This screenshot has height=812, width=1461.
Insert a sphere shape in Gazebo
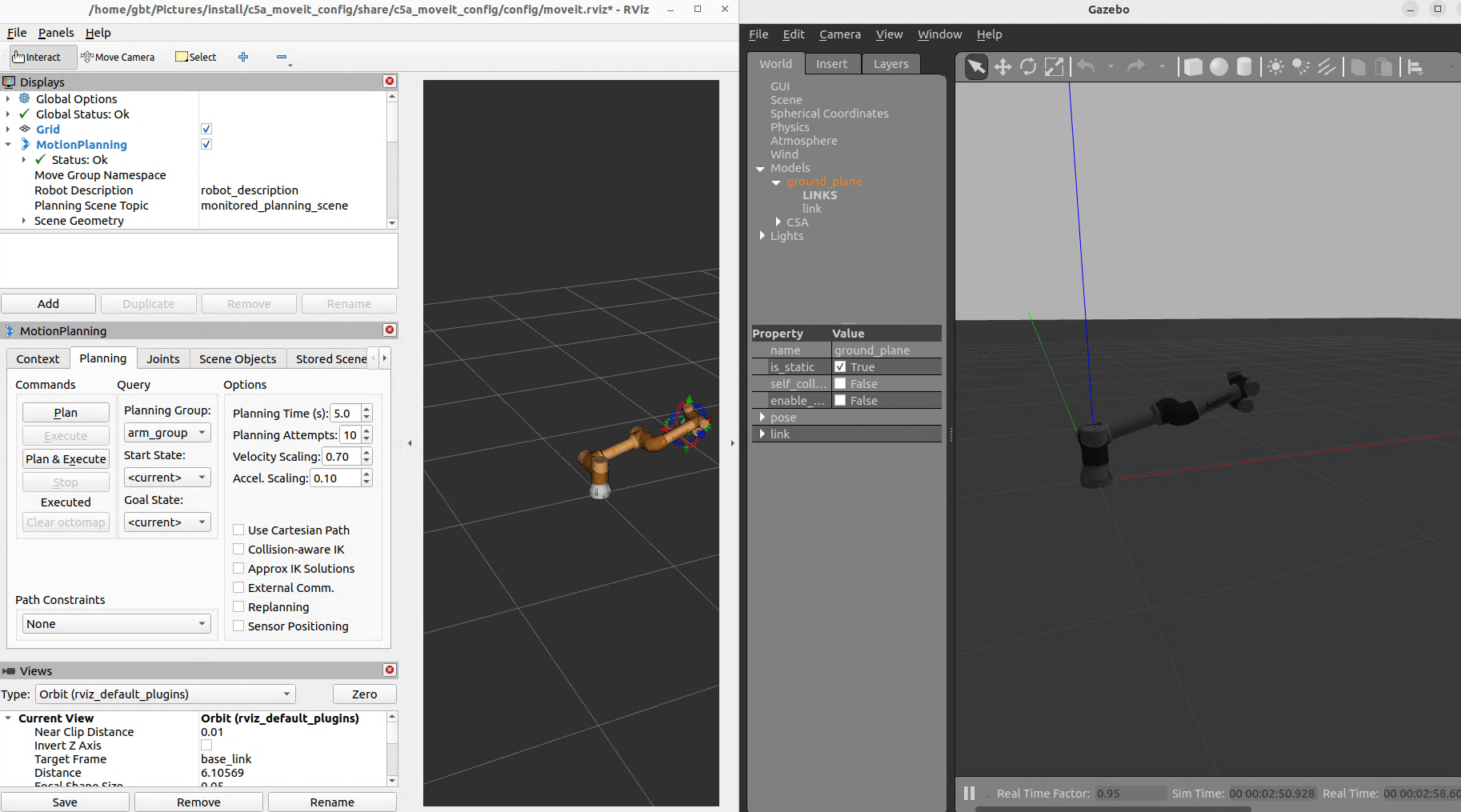[x=1219, y=67]
